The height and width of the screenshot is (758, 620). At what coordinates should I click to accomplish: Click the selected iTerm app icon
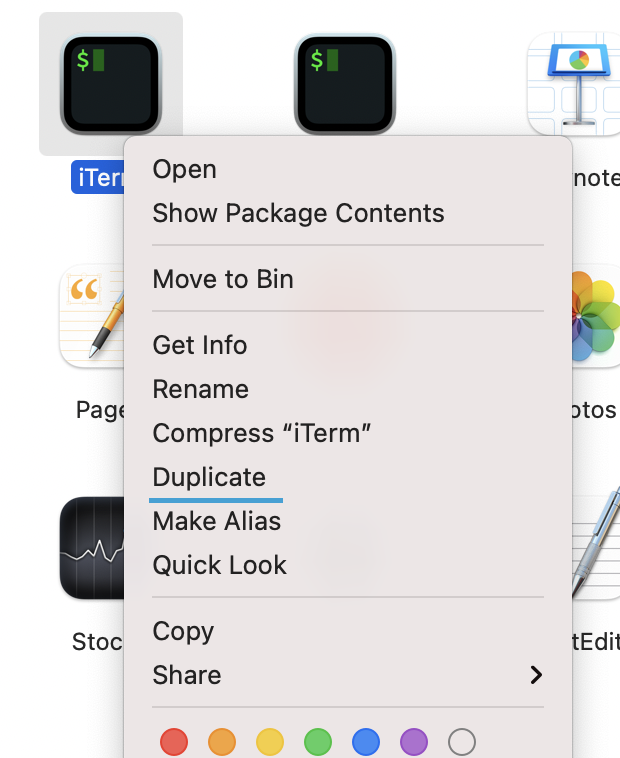click(x=110, y=84)
